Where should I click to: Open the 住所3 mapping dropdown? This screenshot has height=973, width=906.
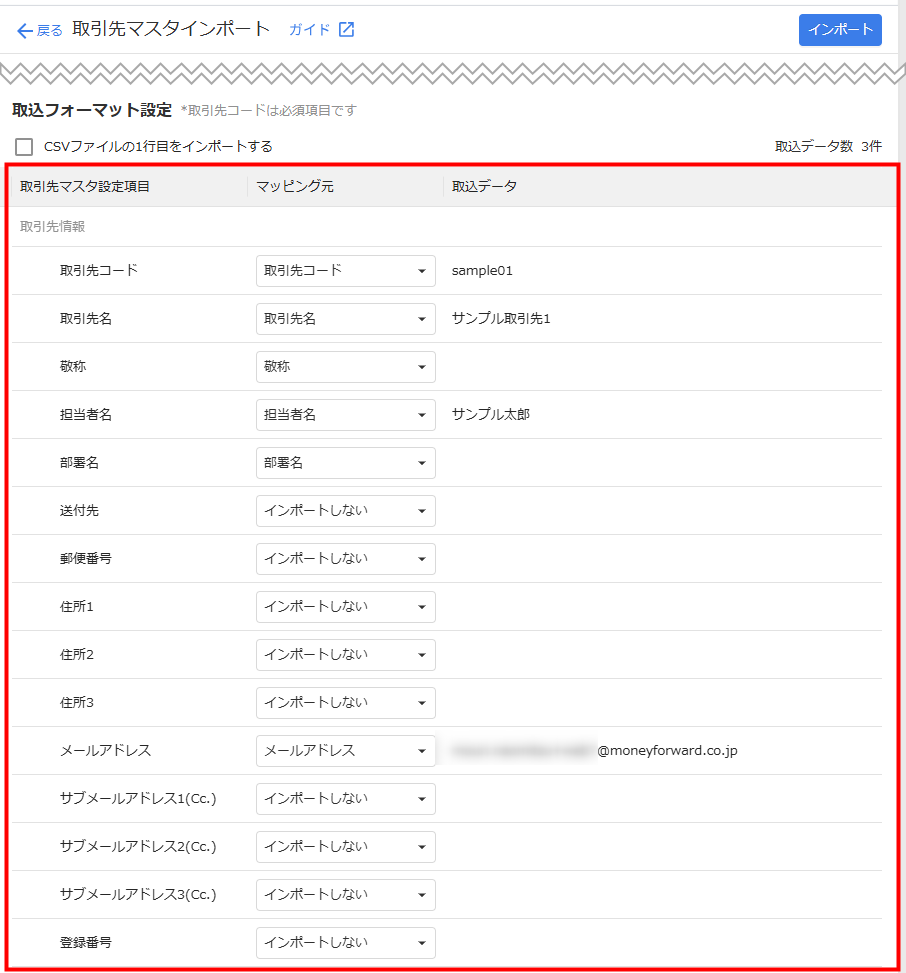[x=345, y=703]
